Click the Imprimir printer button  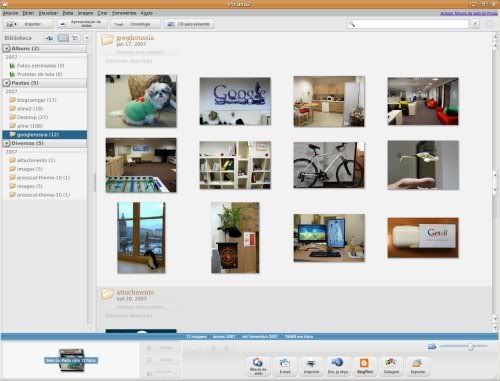pos(311,366)
